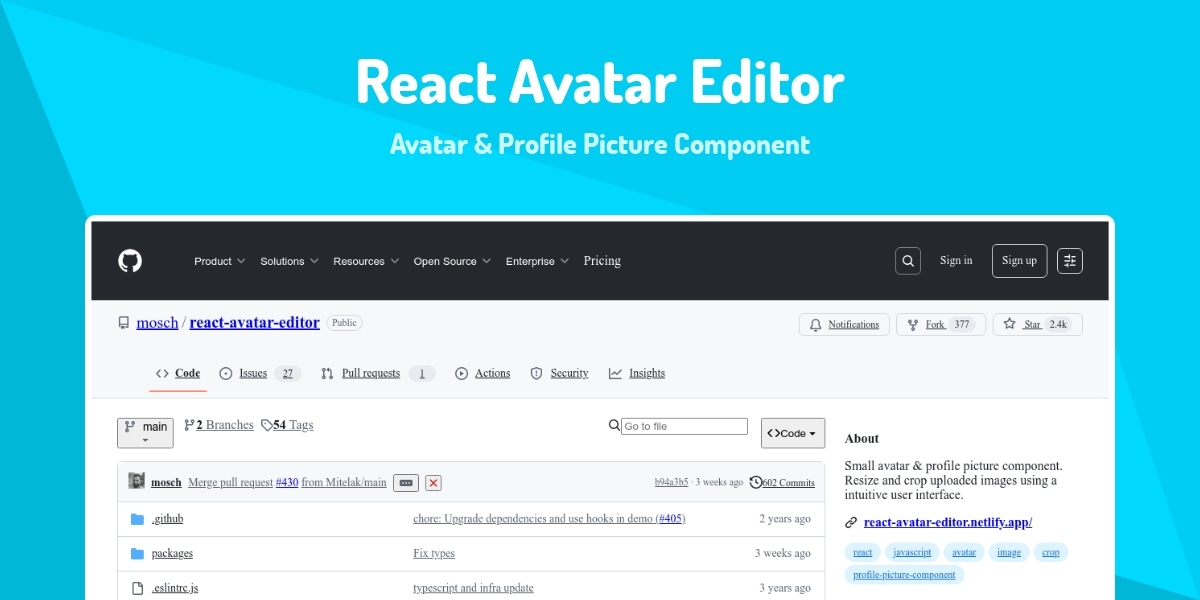Star the react-avatar-editor repository
Screen dimensions: 1200x600
coord(1037,324)
